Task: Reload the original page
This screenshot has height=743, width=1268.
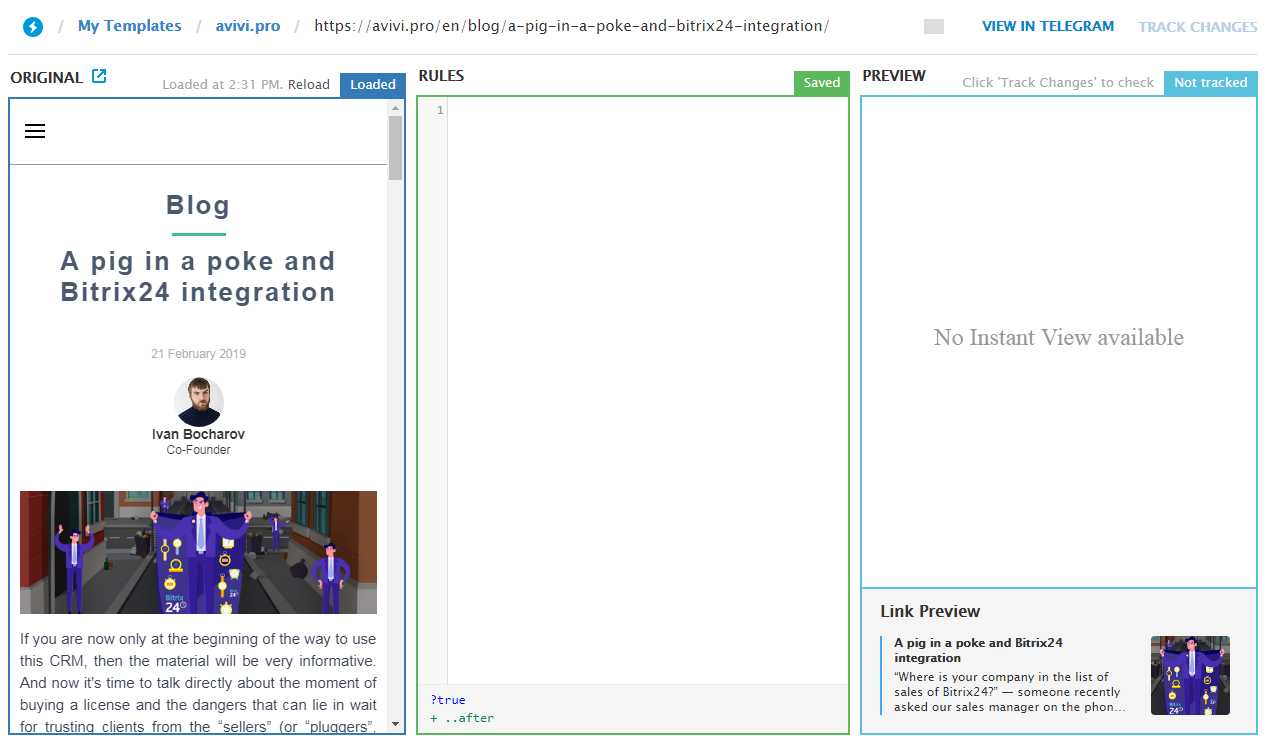Action: (309, 85)
